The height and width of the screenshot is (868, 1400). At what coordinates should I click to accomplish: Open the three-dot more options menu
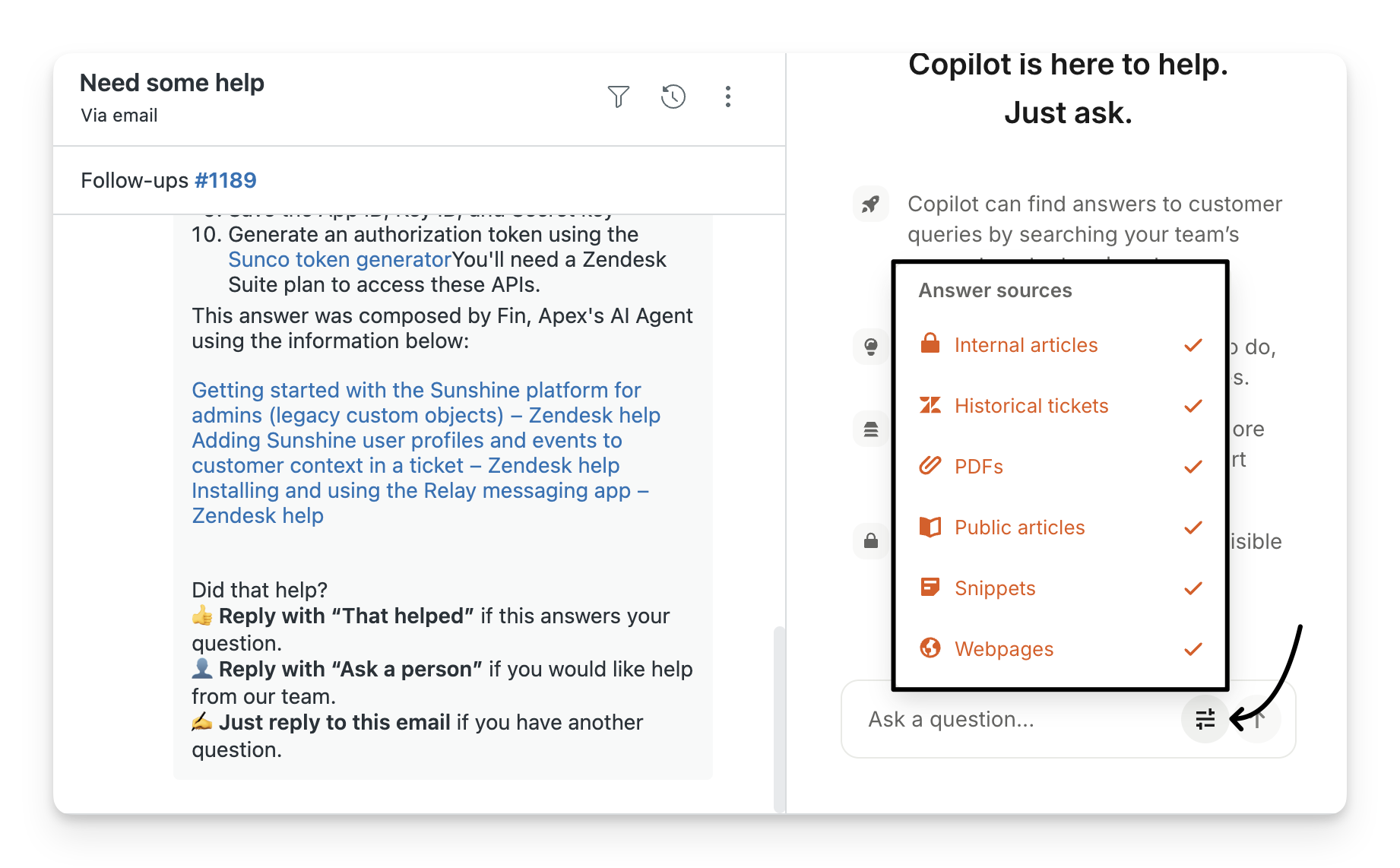coord(727,97)
